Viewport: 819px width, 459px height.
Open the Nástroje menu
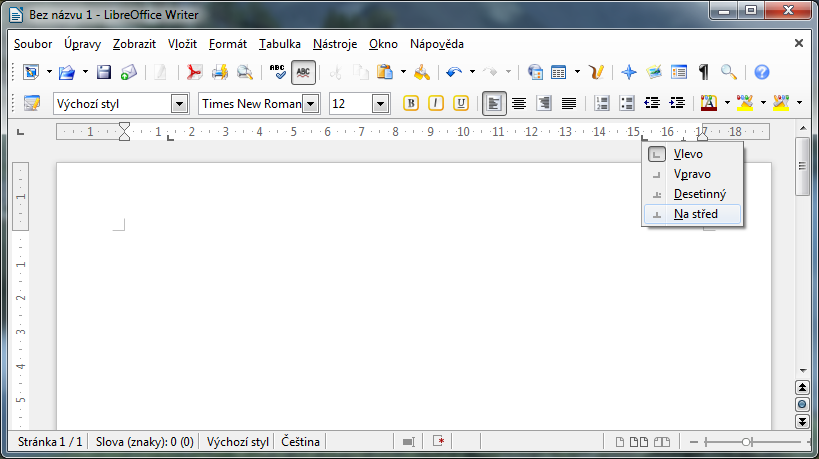[x=335, y=44]
